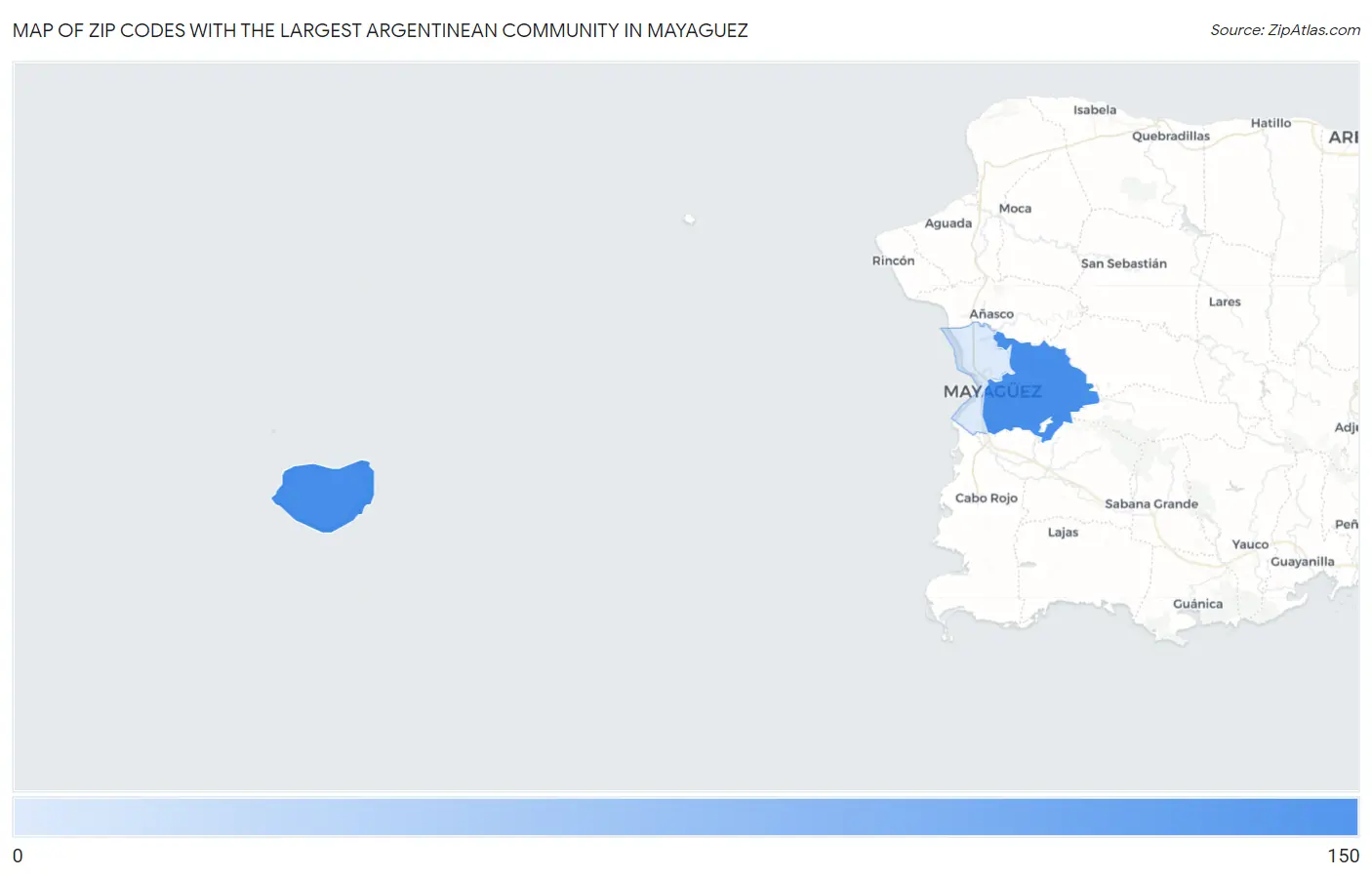The image size is (1372, 877).
Task: Click the legend minimum value 0
Action: [x=18, y=856]
